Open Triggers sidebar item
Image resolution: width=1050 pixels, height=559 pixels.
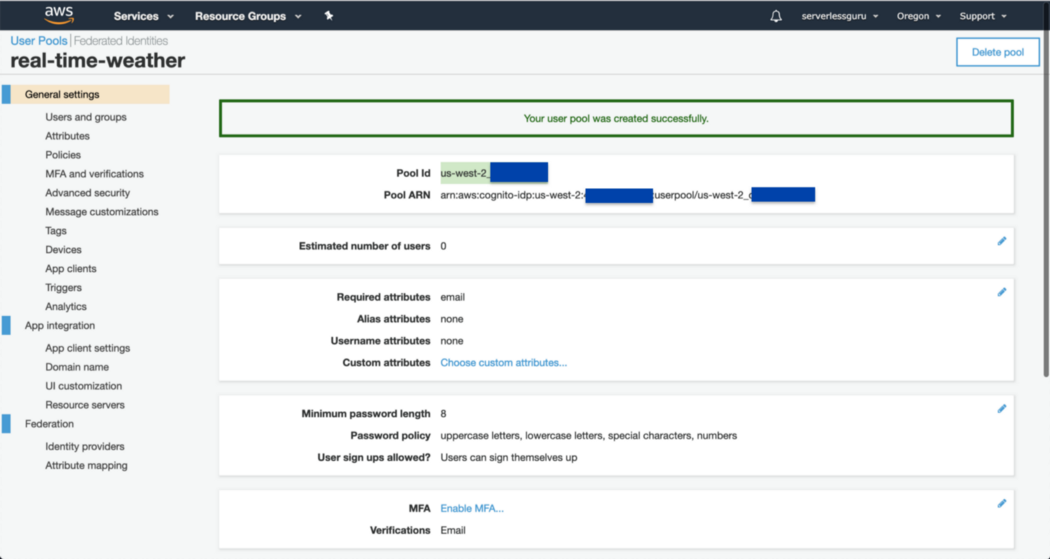(x=63, y=287)
